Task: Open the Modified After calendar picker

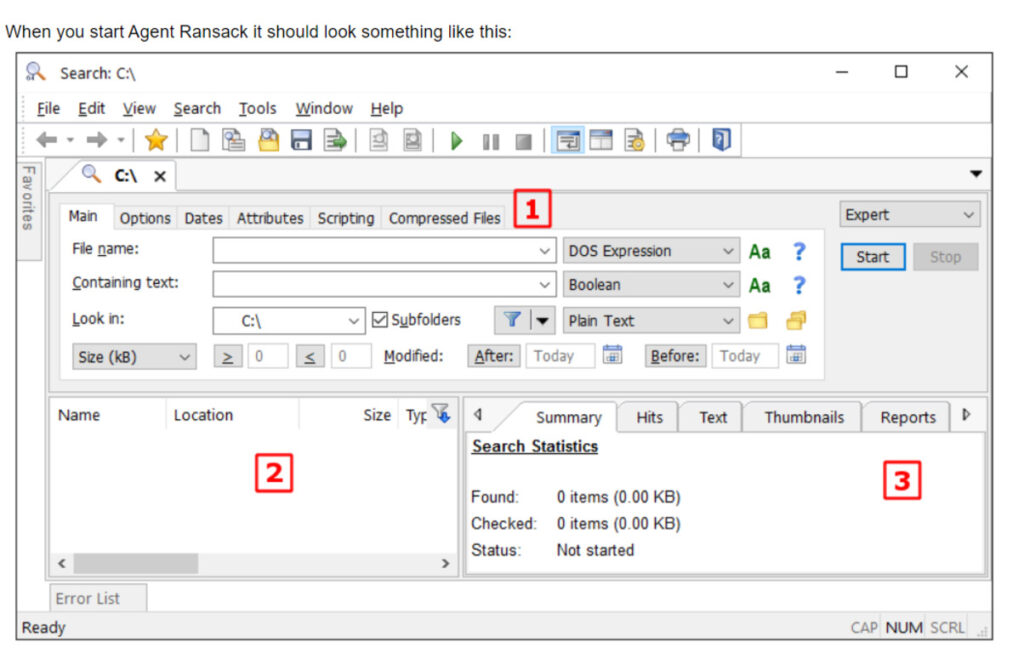Action: click(612, 355)
